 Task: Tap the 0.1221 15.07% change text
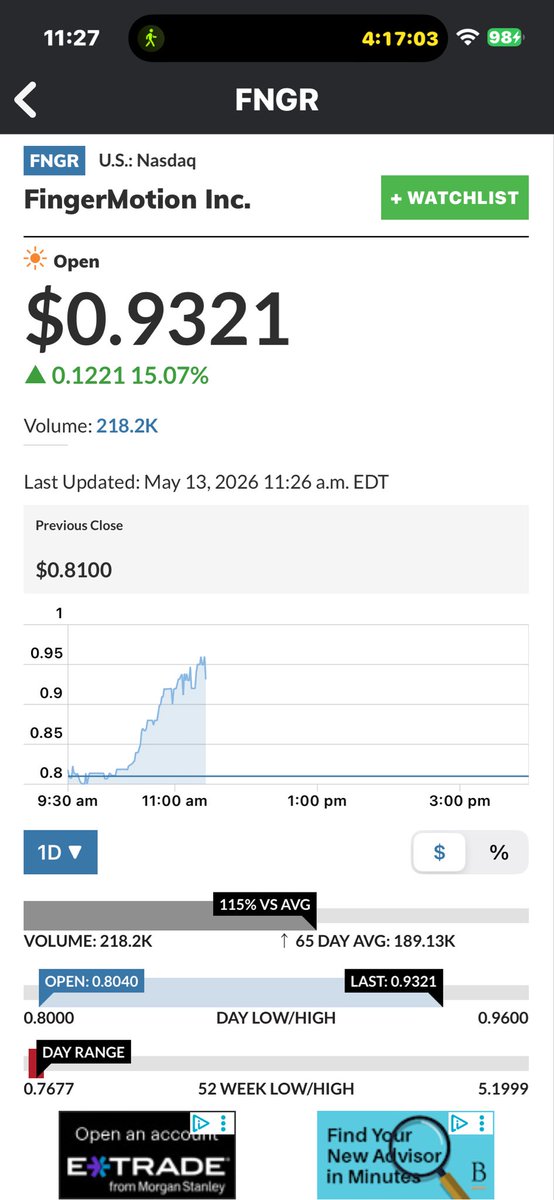click(x=130, y=376)
